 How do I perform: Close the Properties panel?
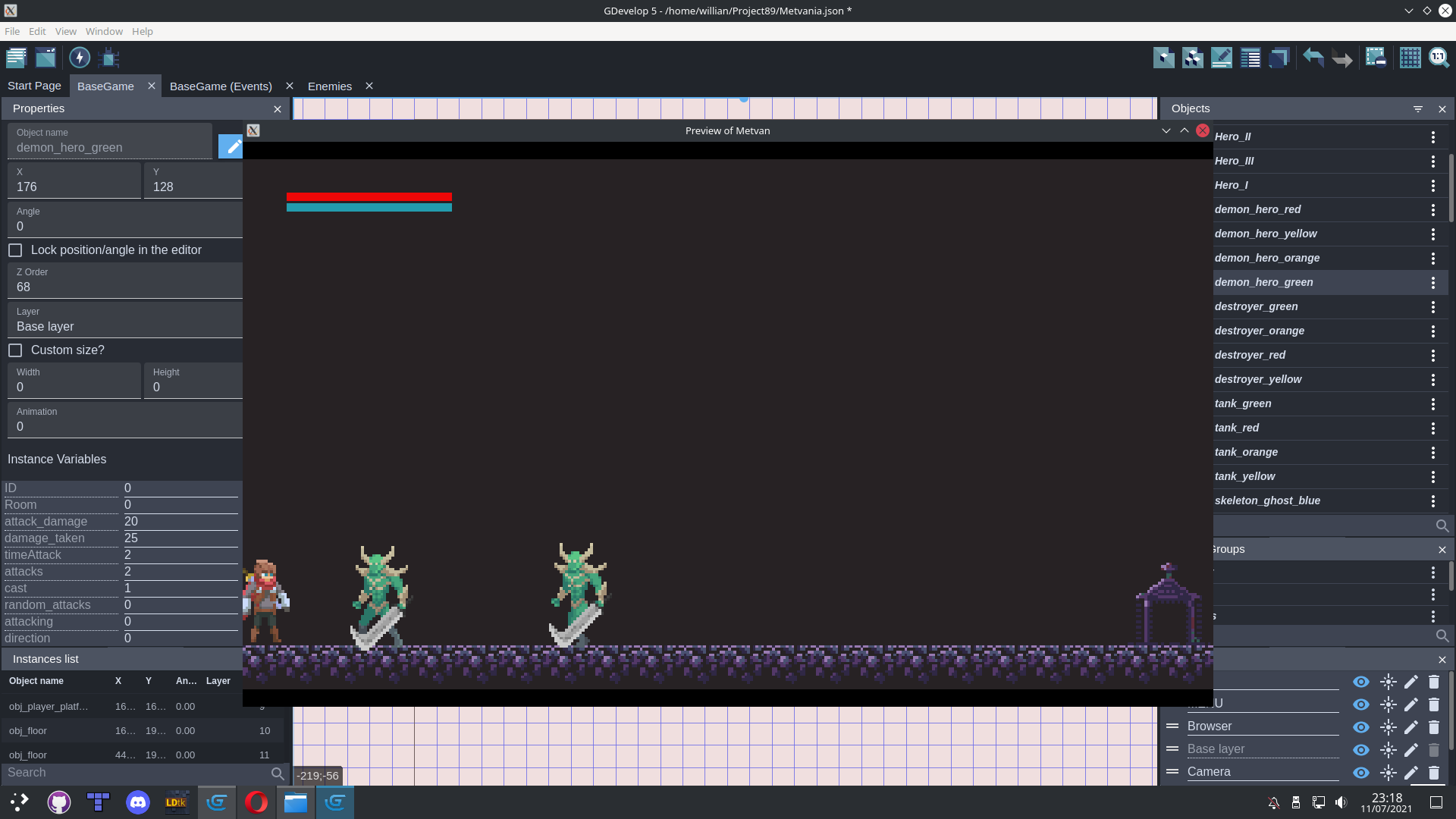[278, 109]
